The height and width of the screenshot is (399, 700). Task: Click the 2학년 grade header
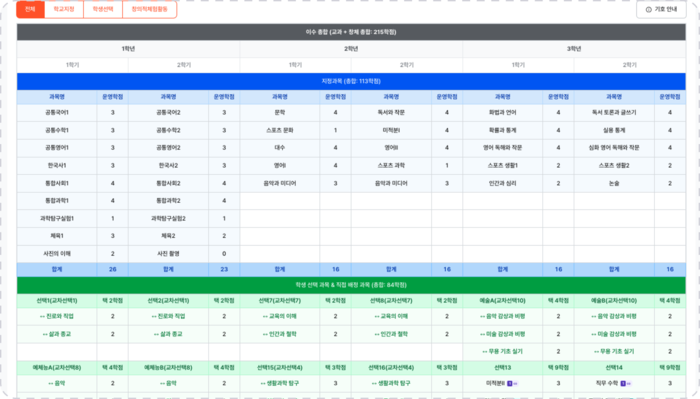351,49
